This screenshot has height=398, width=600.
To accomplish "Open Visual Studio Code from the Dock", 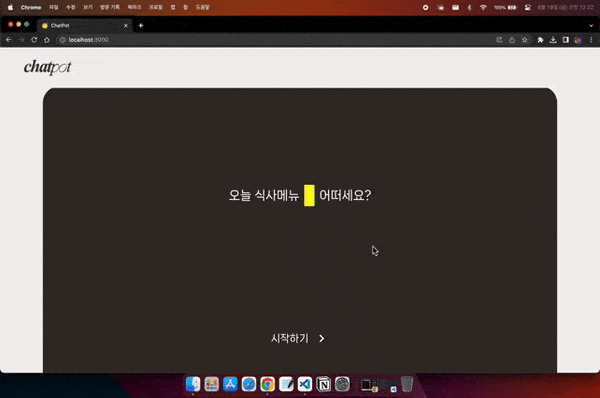I will click(305, 384).
